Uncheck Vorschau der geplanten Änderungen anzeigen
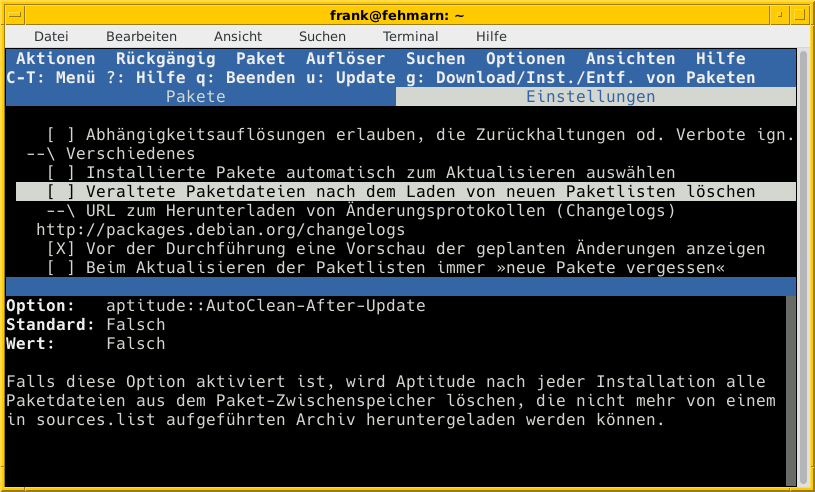 pyautogui.click(x=61, y=249)
